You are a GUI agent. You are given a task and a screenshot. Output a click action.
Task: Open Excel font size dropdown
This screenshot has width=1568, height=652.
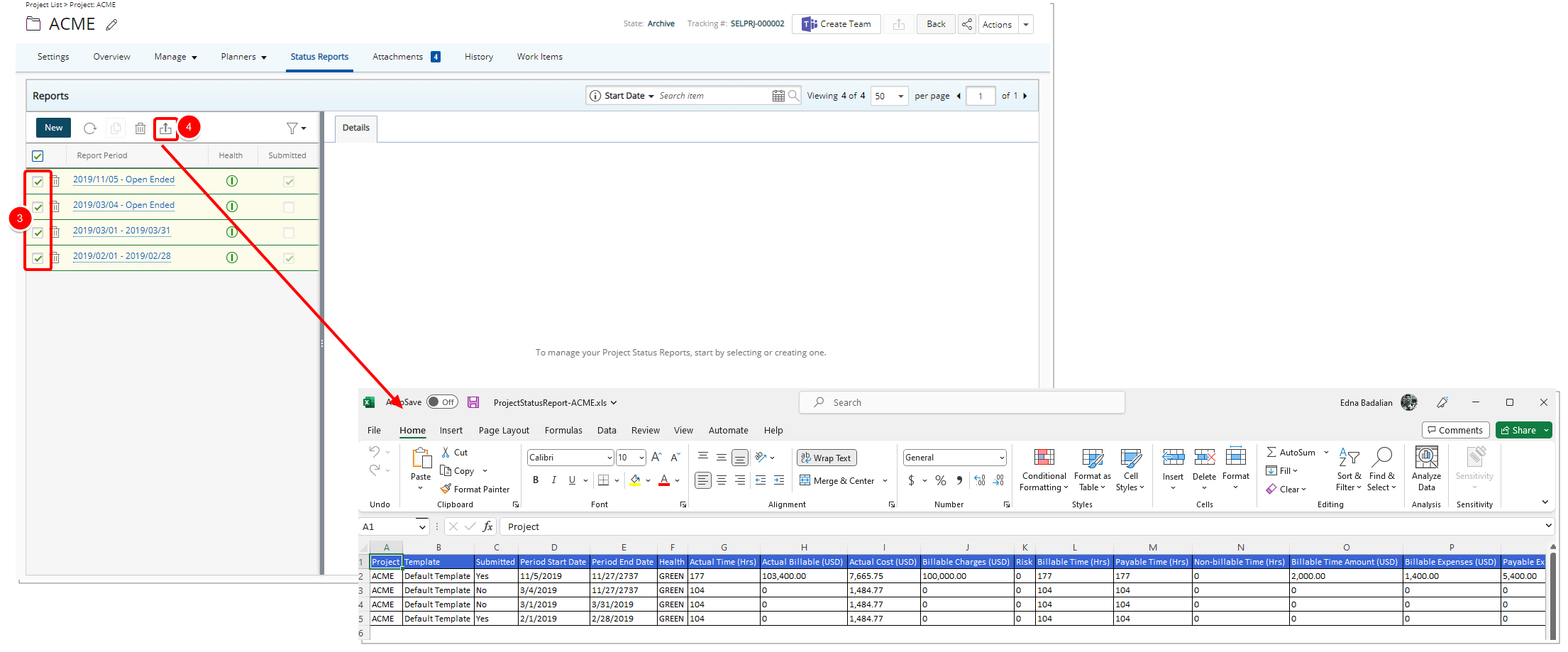click(x=641, y=458)
